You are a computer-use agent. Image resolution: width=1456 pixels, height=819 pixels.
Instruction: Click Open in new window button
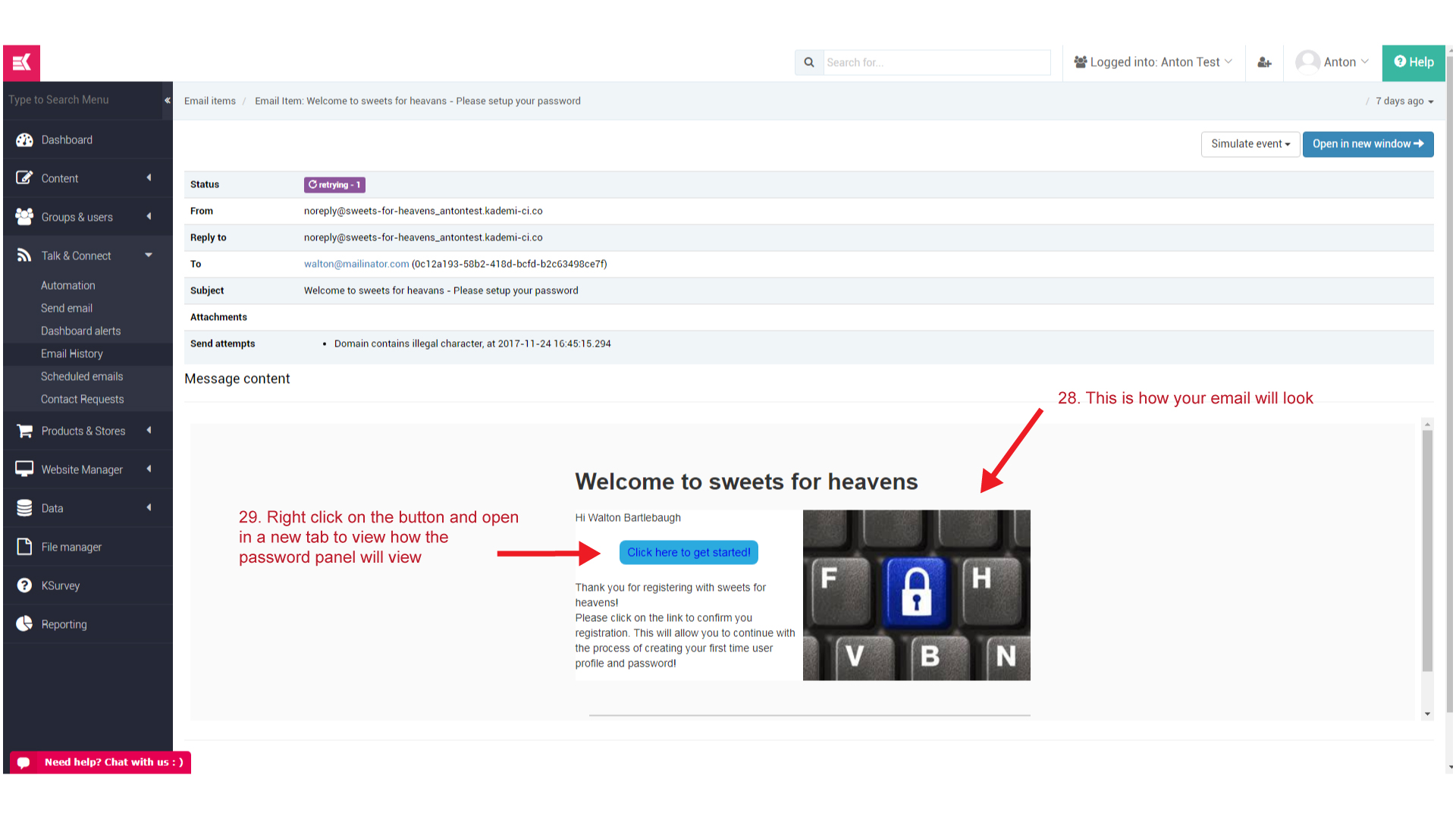pyautogui.click(x=1368, y=144)
